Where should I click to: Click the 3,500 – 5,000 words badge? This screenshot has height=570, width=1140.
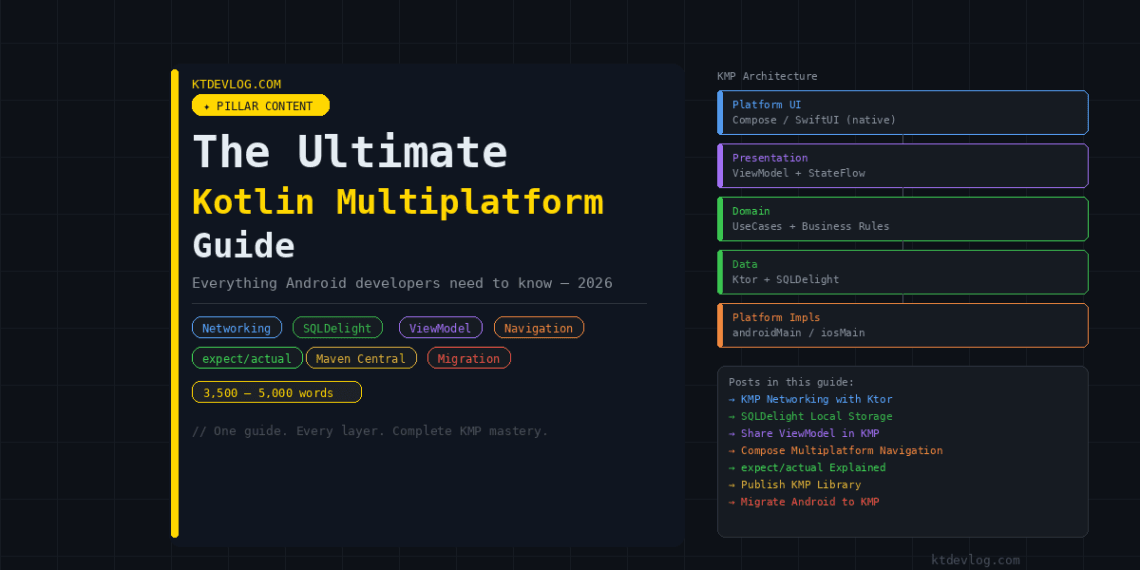click(x=276, y=393)
